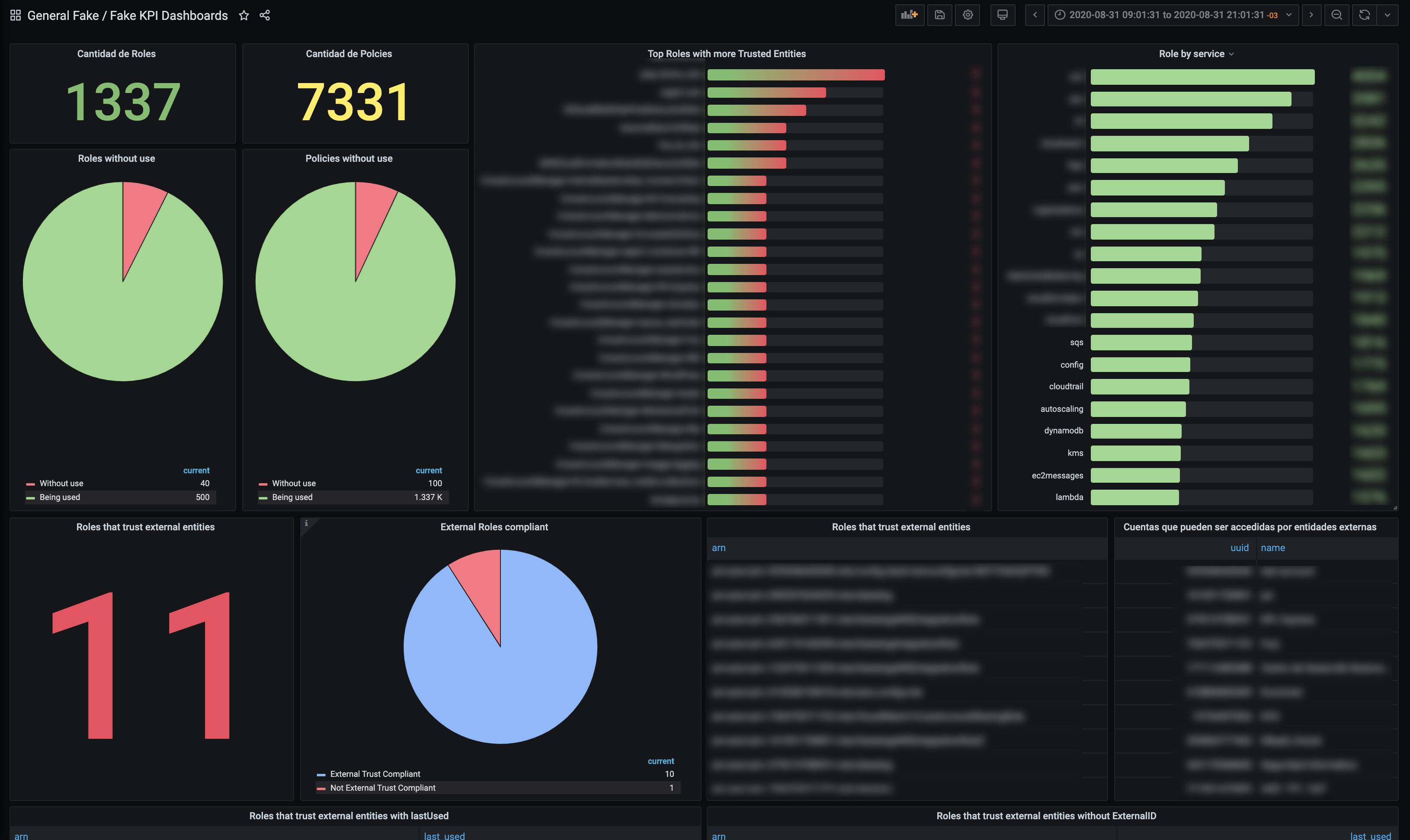Sort table by 'uuid' column header
This screenshot has height=840, width=1410.
click(1239, 547)
